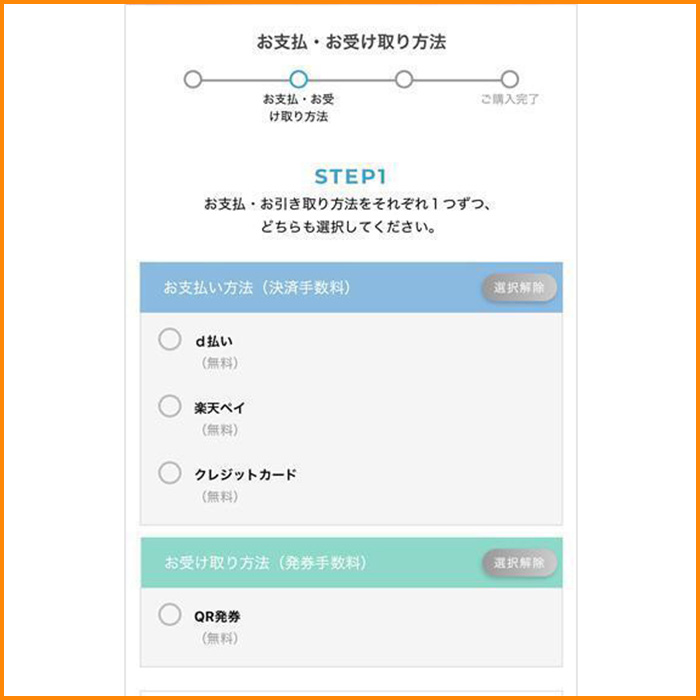The image size is (700, 700).
Task: Click the first progress step circle
Action: coord(193,79)
